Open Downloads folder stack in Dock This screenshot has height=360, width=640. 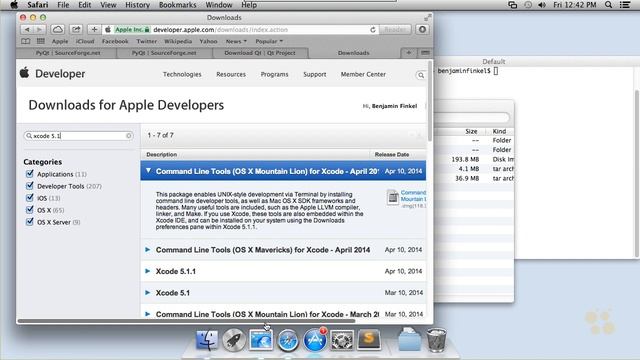pos(409,340)
